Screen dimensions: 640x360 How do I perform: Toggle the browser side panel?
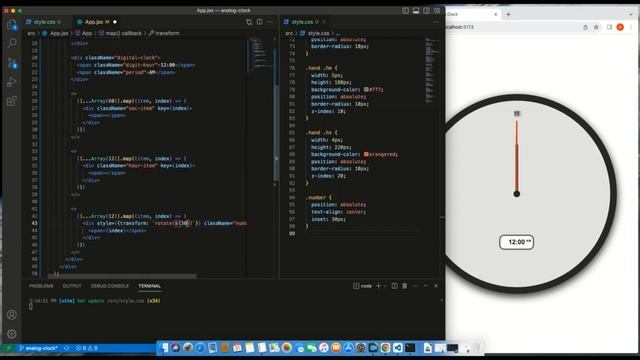(x=609, y=27)
